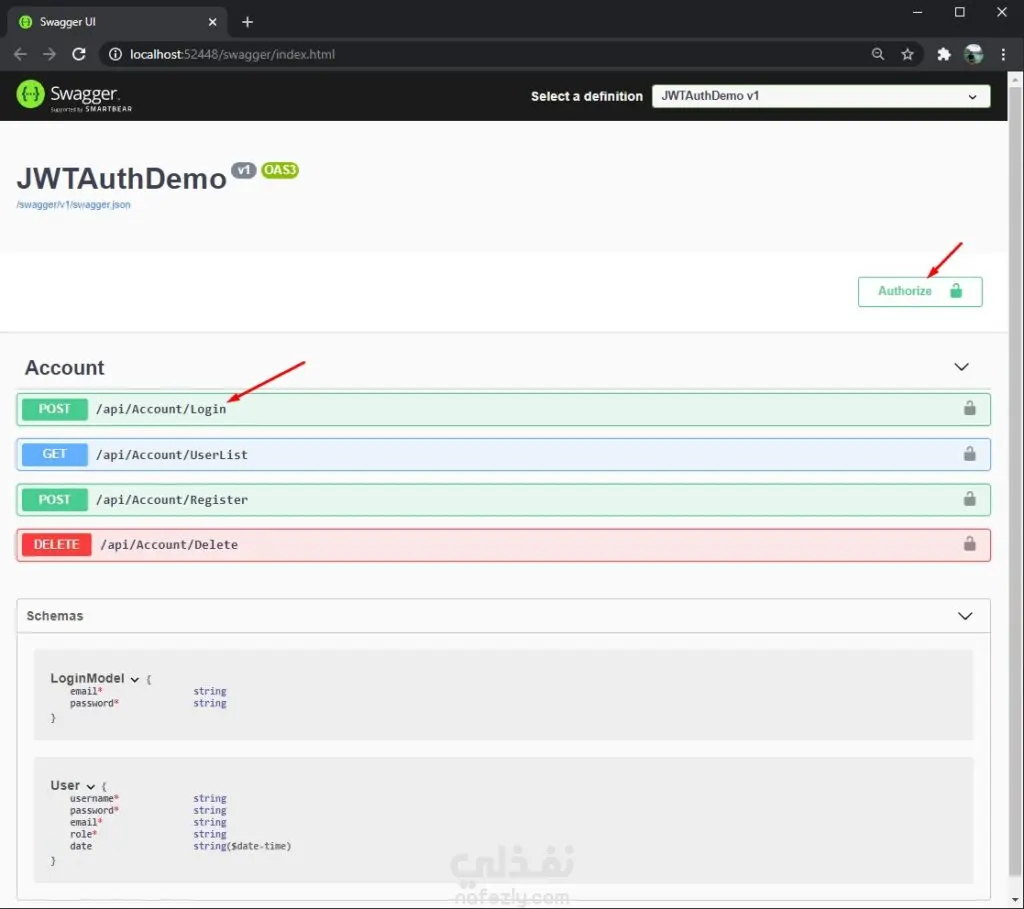The image size is (1024, 909).
Task: Click the zoom magnifier icon in address bar
Action: click(878, 54)
